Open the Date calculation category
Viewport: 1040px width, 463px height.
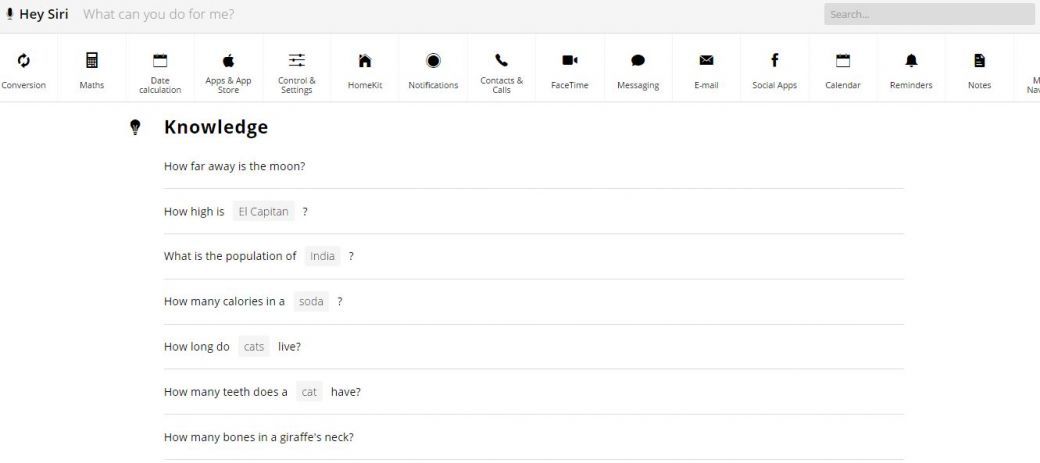point(160,61)
